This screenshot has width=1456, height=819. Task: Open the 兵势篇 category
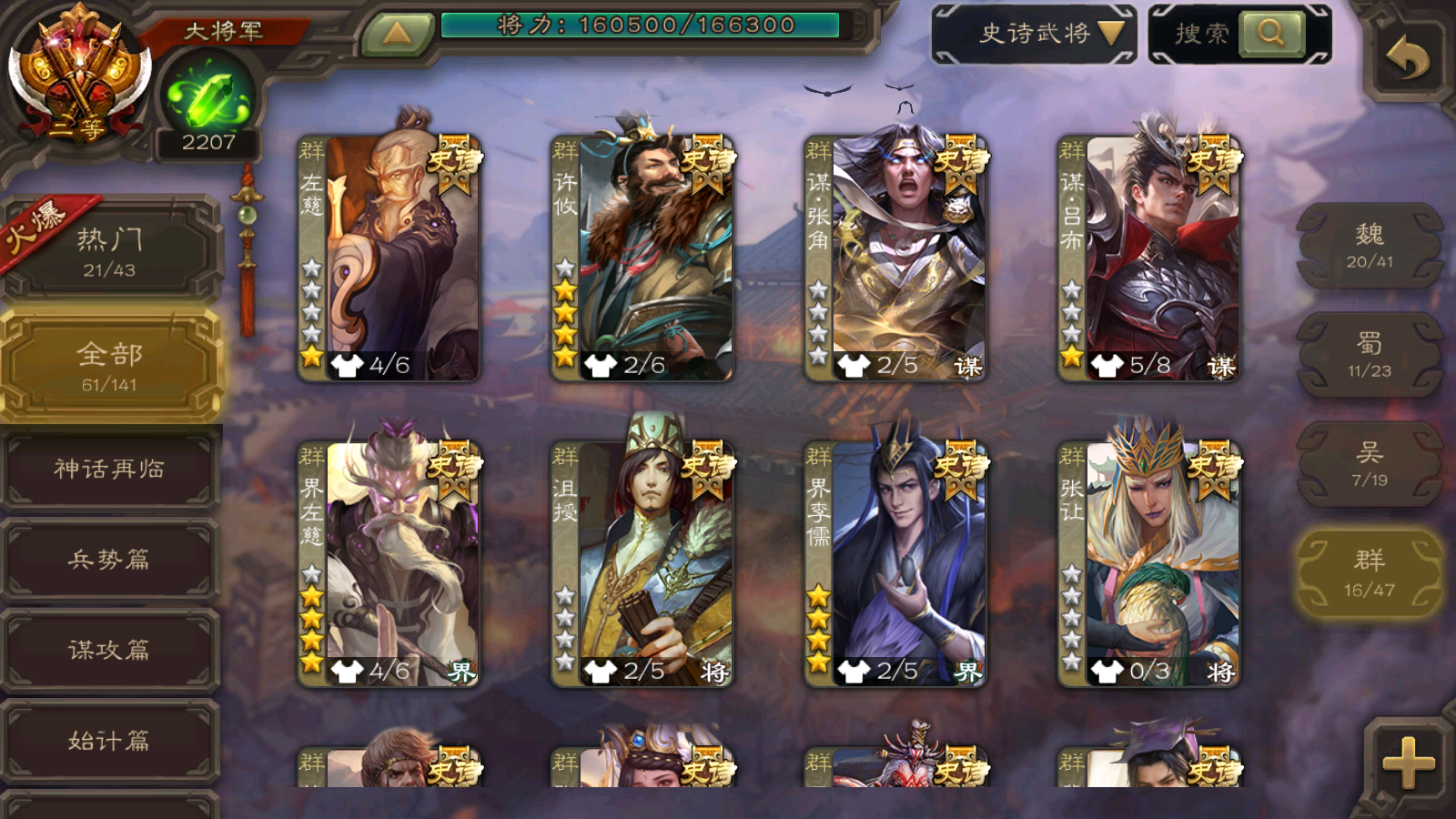point(109,560)
